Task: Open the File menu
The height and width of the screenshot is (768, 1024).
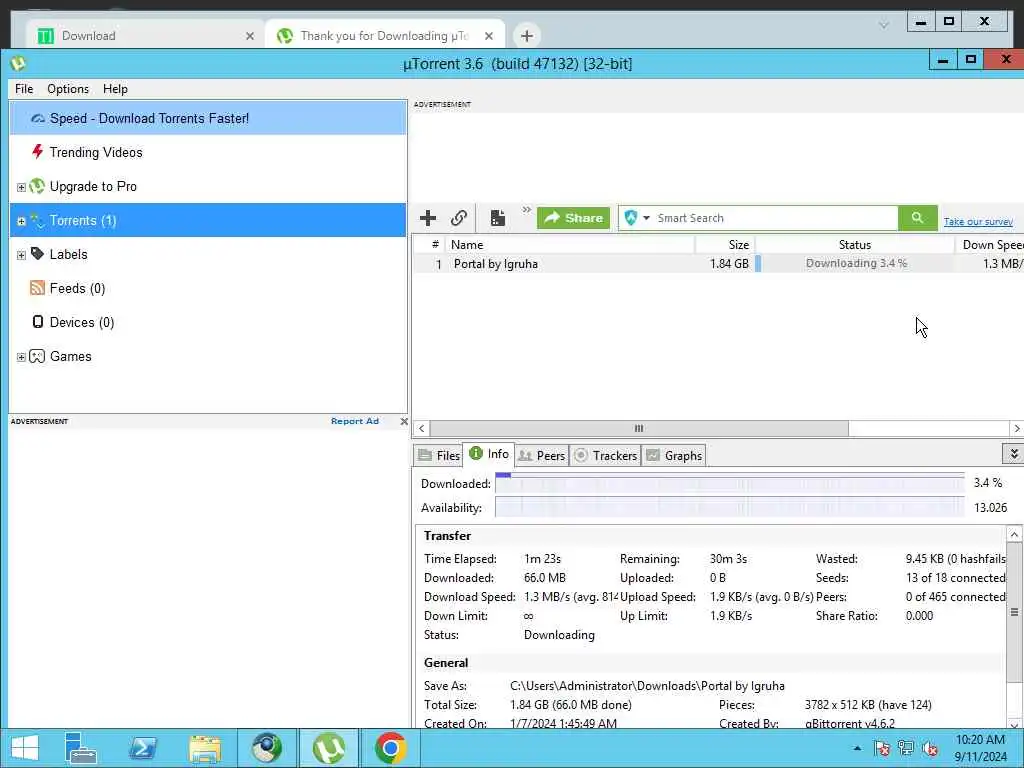Action: [24, 89]
